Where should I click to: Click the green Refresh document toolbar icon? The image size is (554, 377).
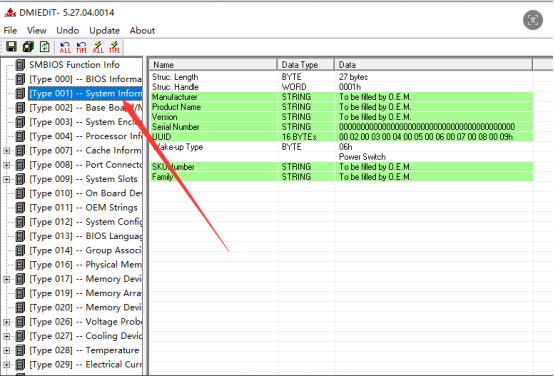tap(45, 47)
